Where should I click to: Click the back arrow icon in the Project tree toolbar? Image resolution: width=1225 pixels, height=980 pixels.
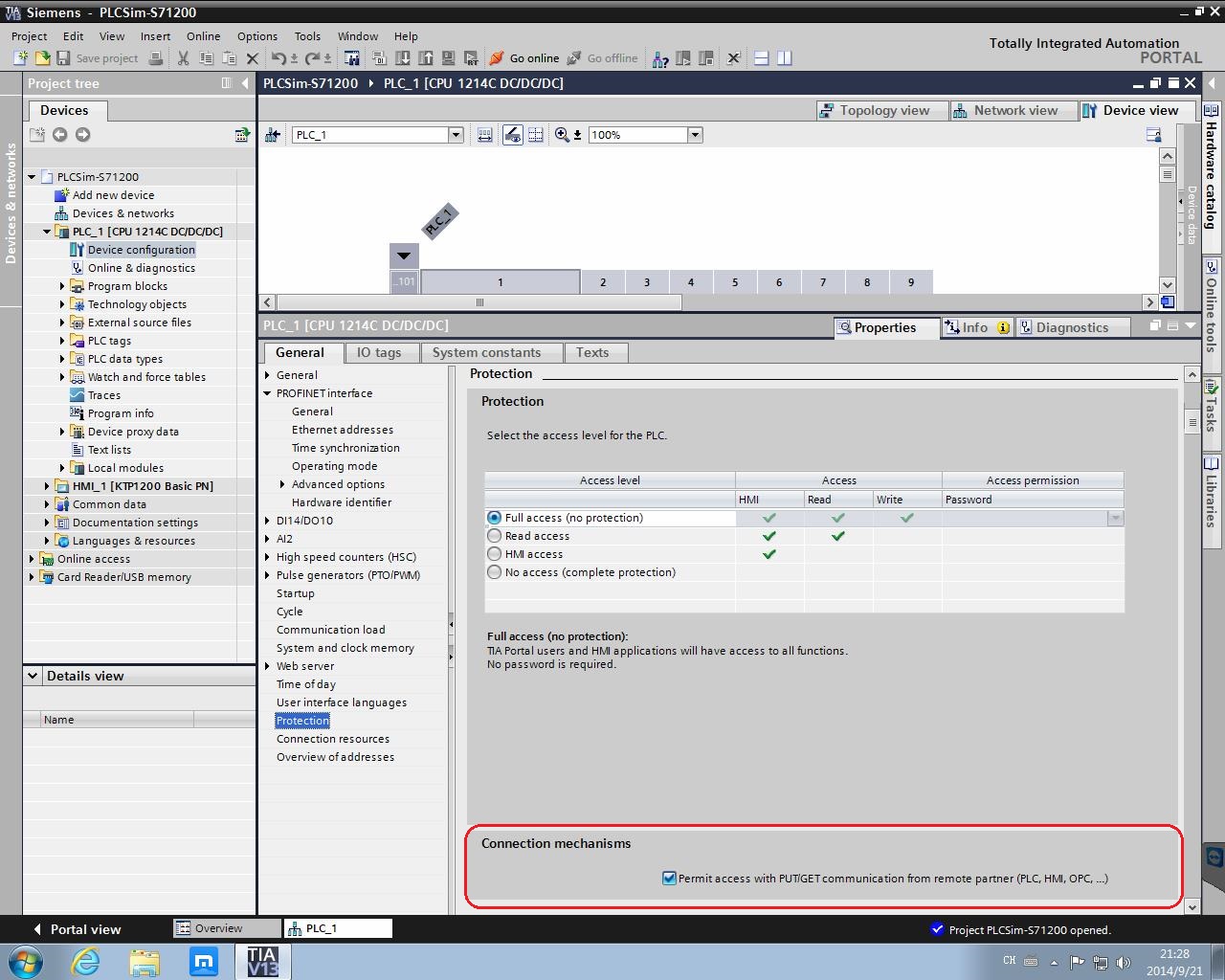59,135
